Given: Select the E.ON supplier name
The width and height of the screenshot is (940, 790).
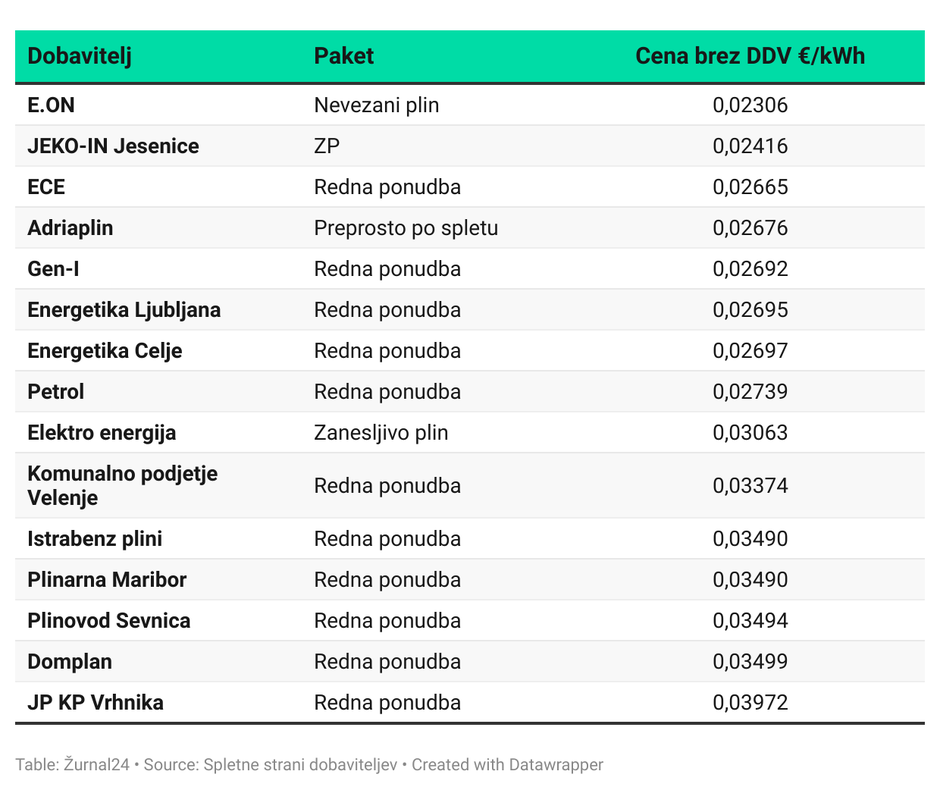Looking at the screenshot, I should pos(51,105).
